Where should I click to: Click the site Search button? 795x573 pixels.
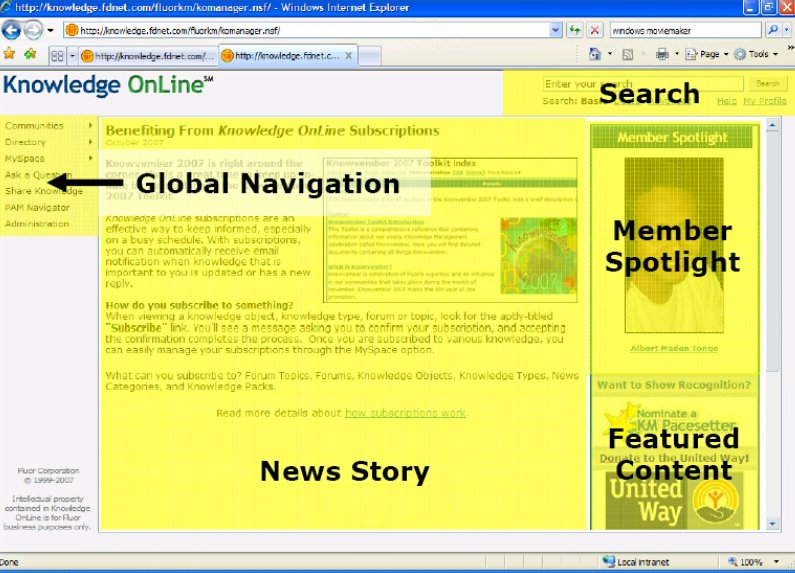pos(768,84)
